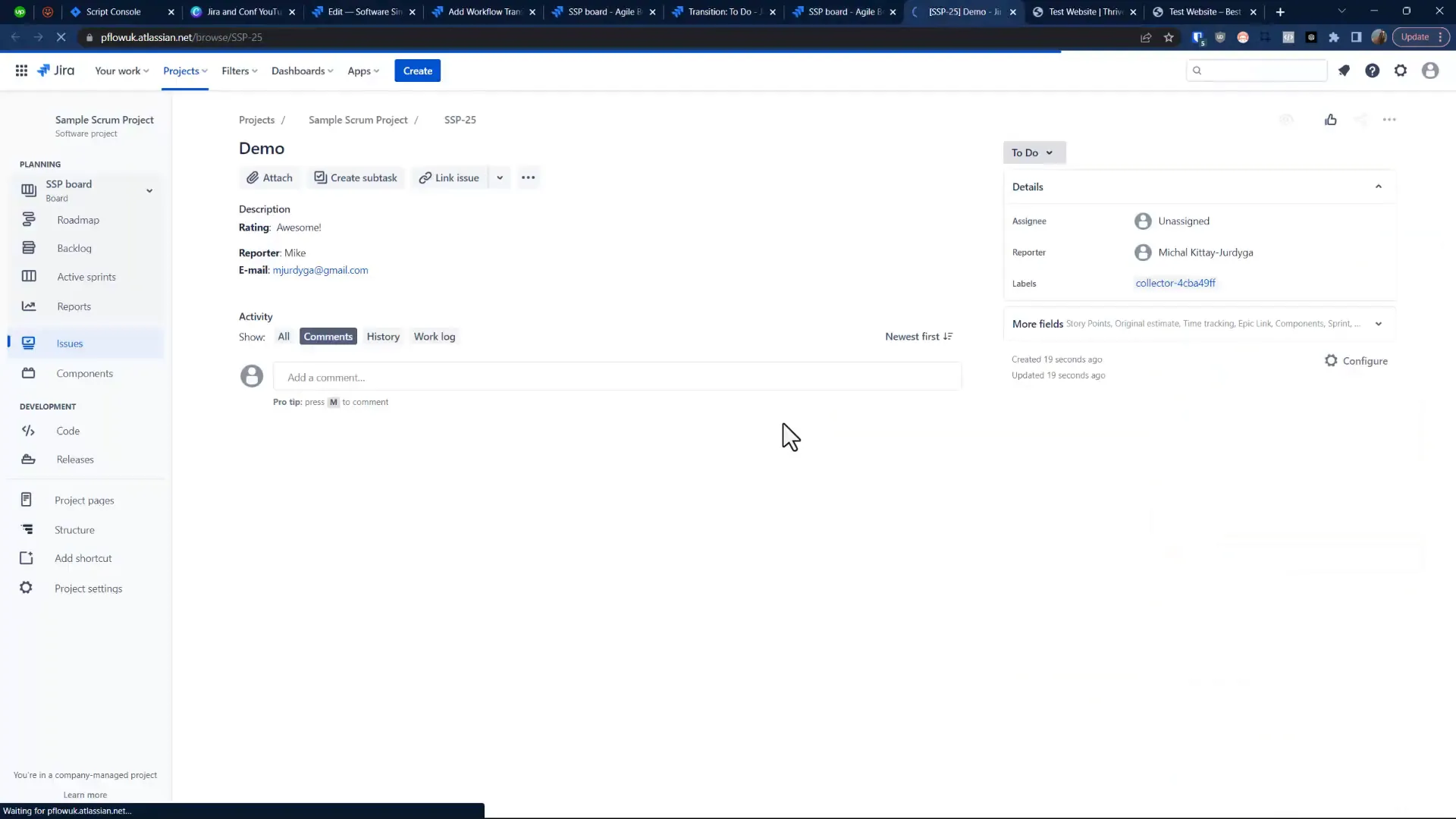Expand the SSP board chevron in sidebar
The image size is (1456, 819).
149,190
